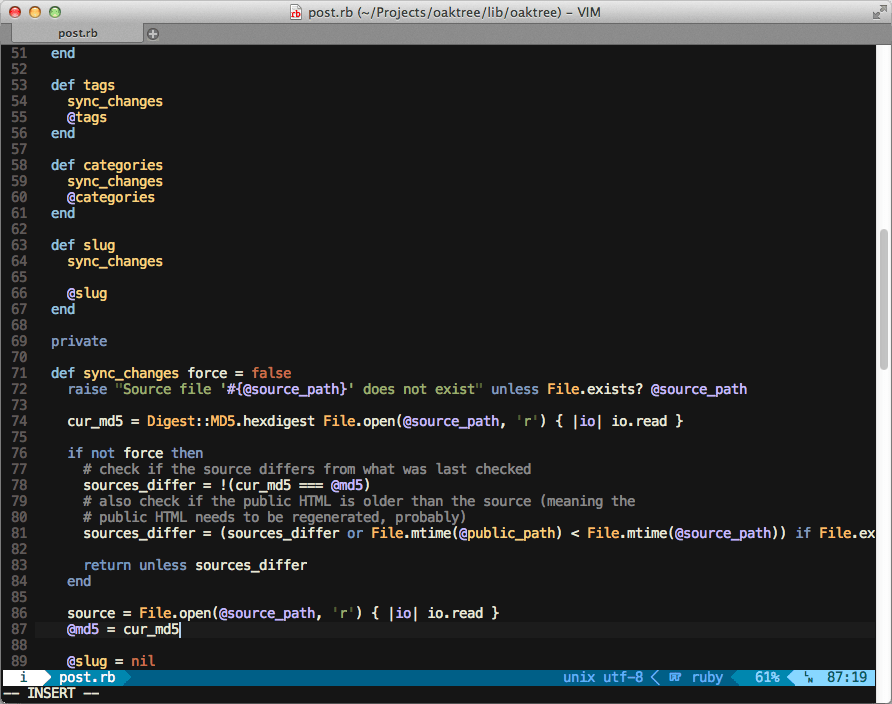Click 'def categories' on line 58

coord(107,165)
